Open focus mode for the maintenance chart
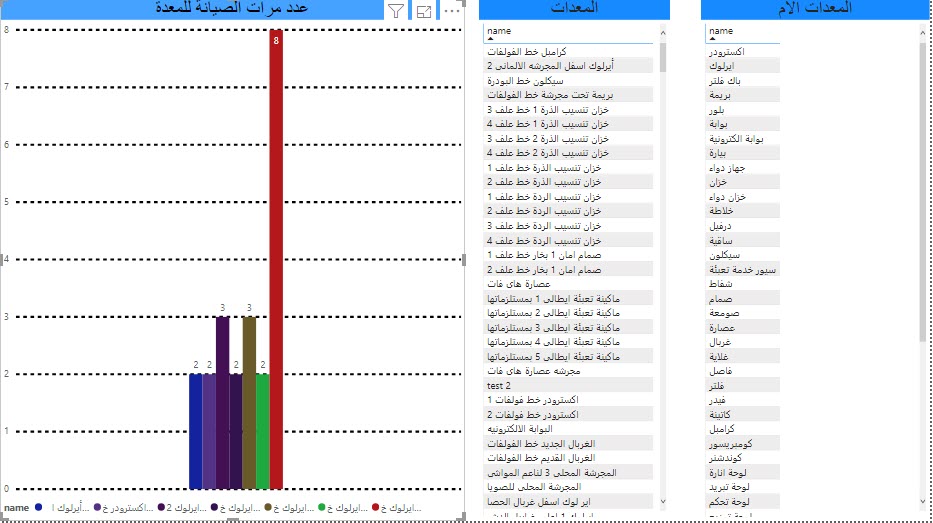The width and height of the screenshot is (933, 523). tap(424, 12)
